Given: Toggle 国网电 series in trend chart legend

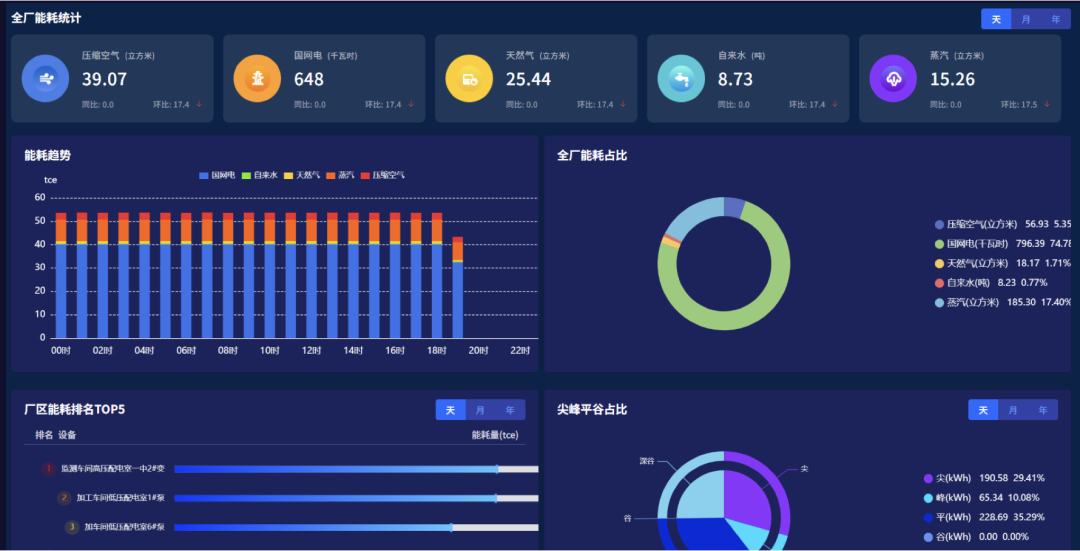Looking at the screenshot, I should click(x=216, y=175).
